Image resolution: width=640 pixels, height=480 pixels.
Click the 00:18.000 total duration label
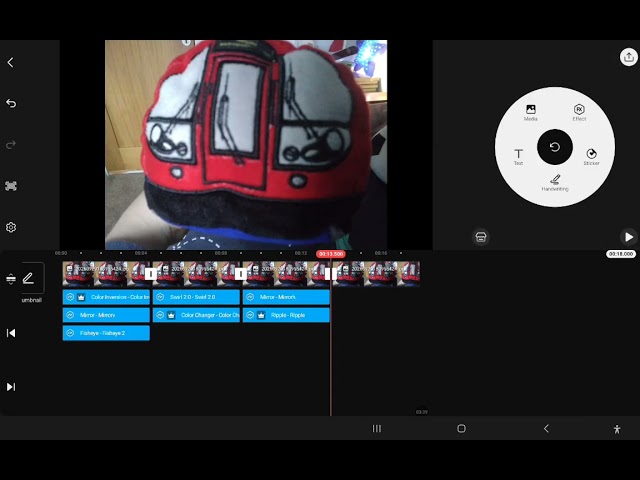pyautogui.click(x=621, y=254)
